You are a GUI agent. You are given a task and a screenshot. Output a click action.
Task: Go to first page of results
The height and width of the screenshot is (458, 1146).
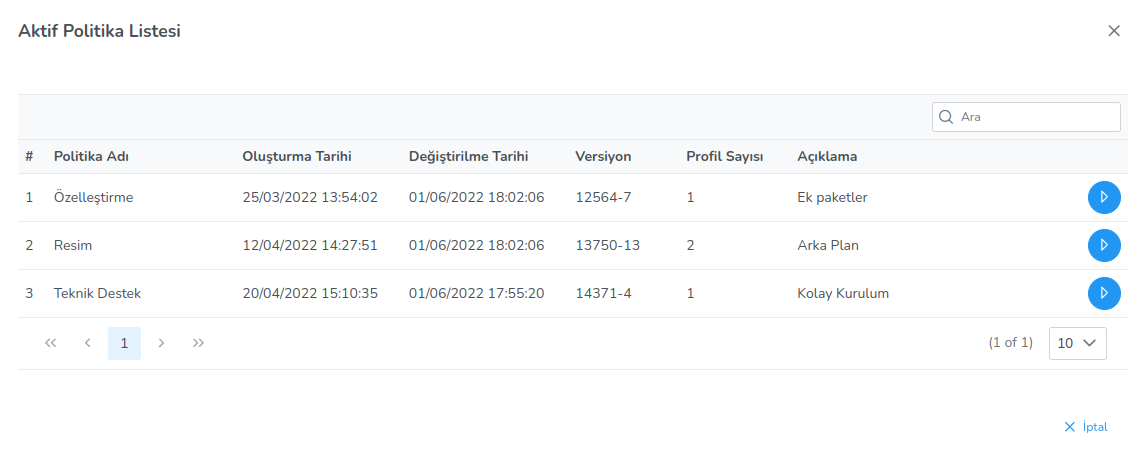coord(51,343)
